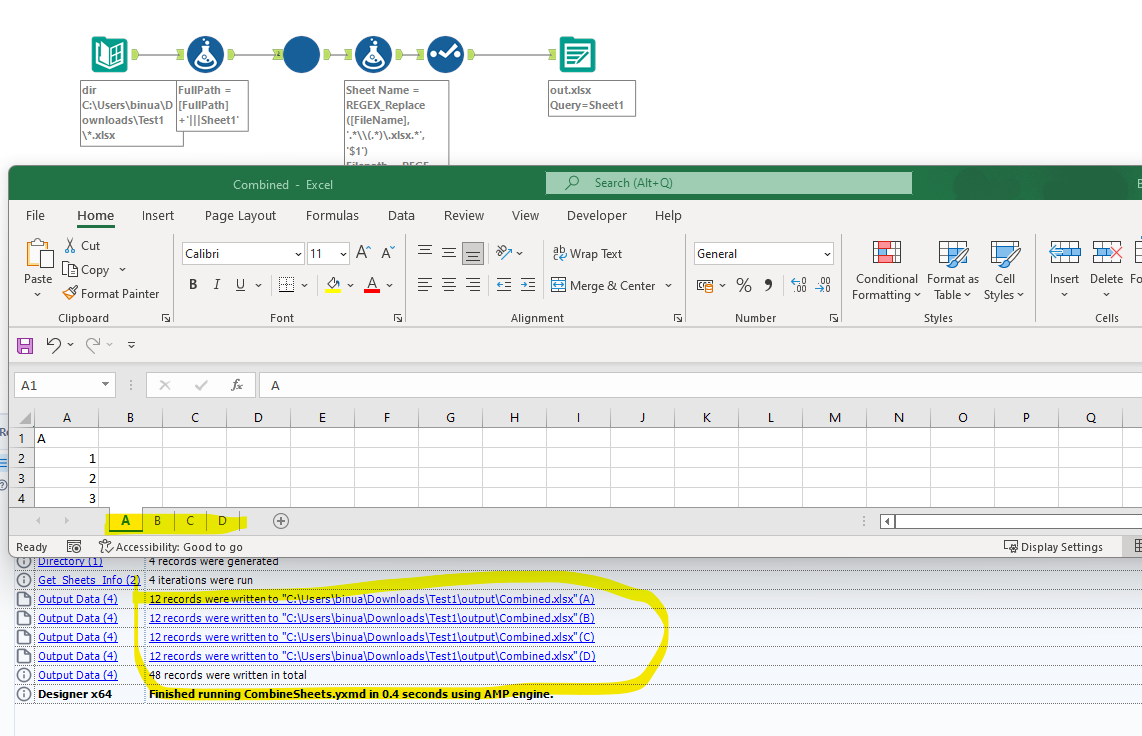1142x736 pixels.
Task: Toggle Wrap Text on
Action: (x=586, y=254)
